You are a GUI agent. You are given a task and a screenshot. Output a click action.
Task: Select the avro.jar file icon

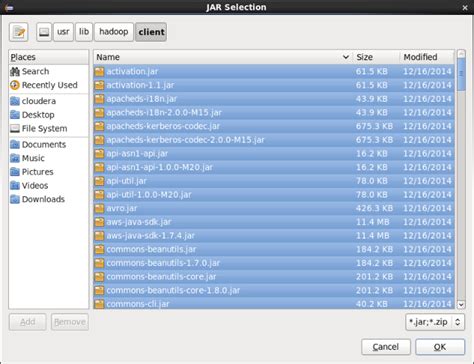tap(99, 208)
